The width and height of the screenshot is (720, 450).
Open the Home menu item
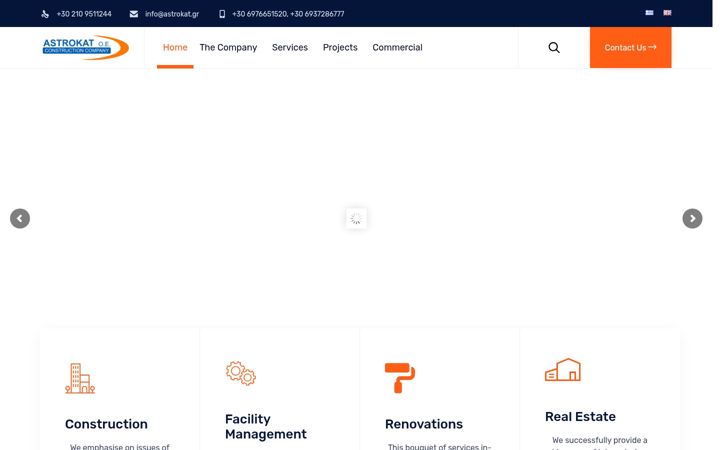175,47
